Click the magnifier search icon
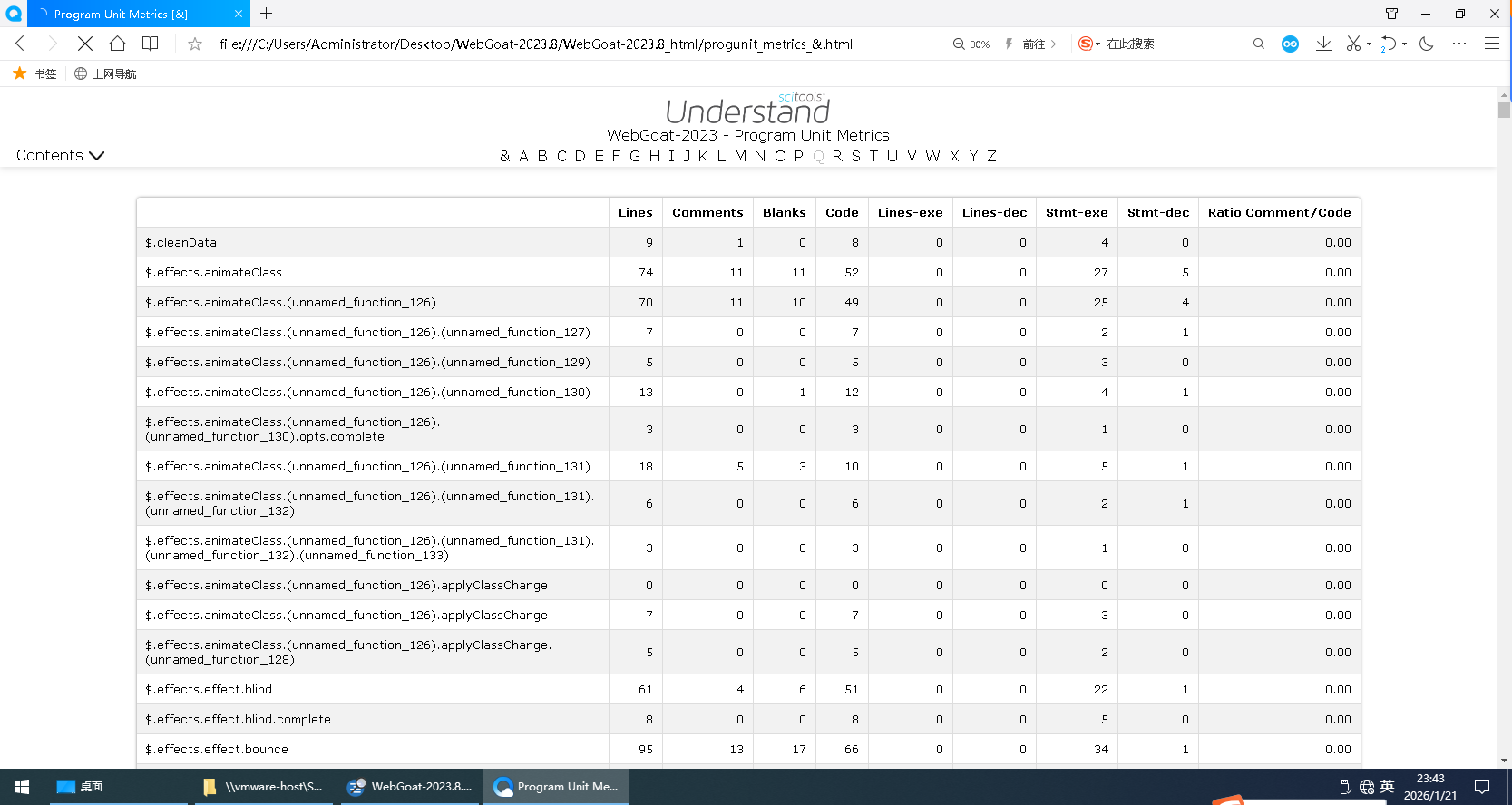1512x805 pixels. 1258,44
